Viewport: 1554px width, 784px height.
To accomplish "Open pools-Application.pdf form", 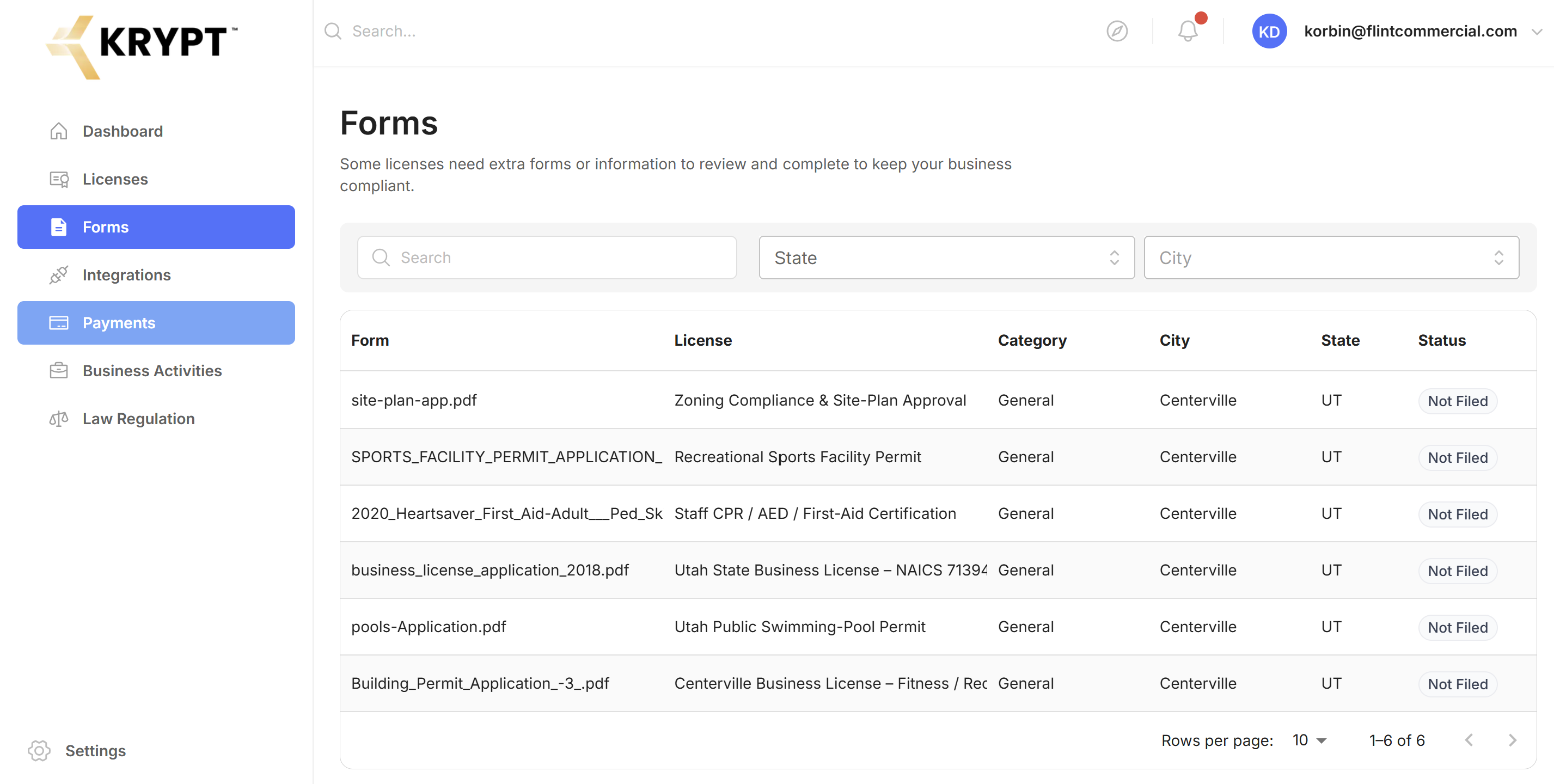I will (429, 627).
